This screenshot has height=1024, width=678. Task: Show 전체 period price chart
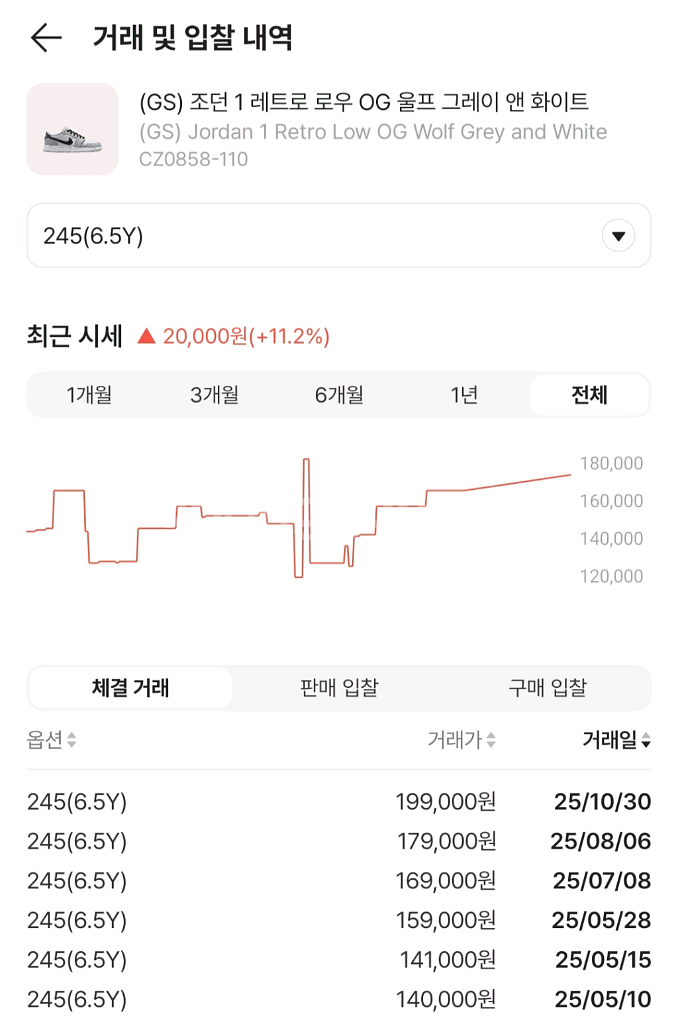(589, 395)
